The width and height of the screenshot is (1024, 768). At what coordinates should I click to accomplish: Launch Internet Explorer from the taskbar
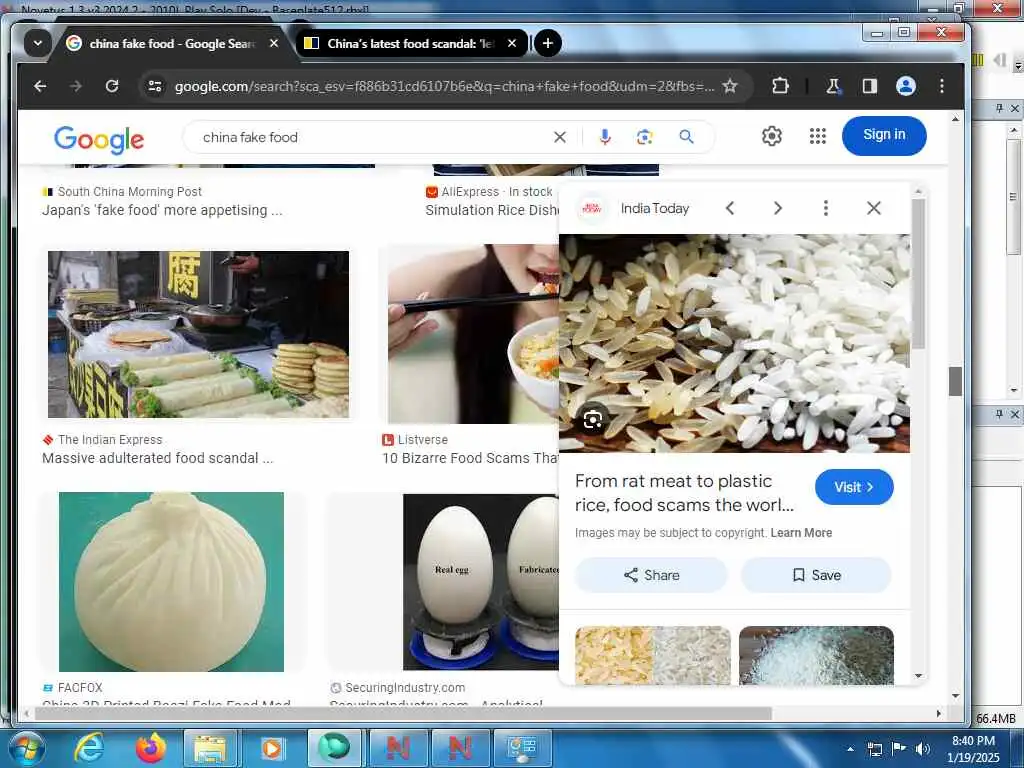coord(88,748)
